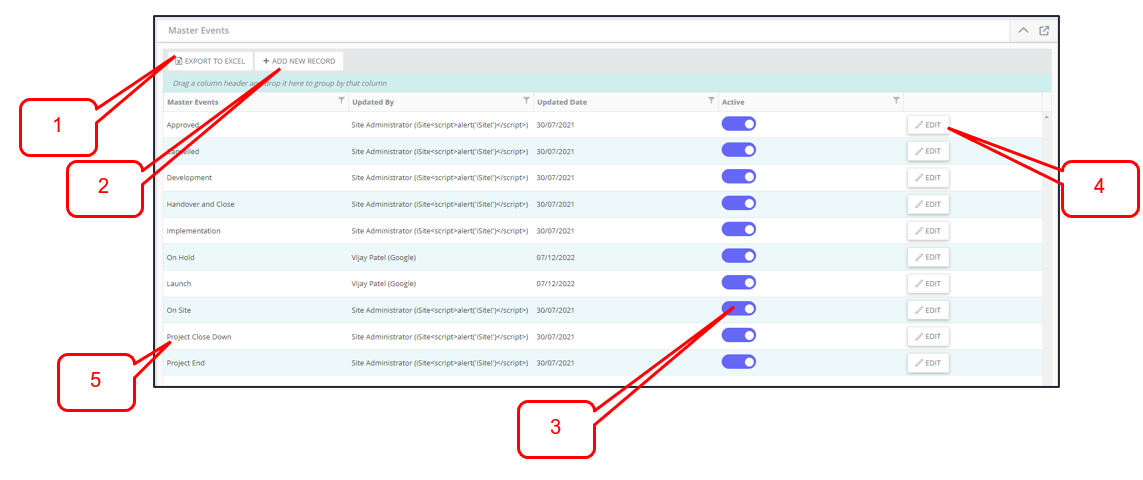Edit the On Site event

click(x=928, y=310)
